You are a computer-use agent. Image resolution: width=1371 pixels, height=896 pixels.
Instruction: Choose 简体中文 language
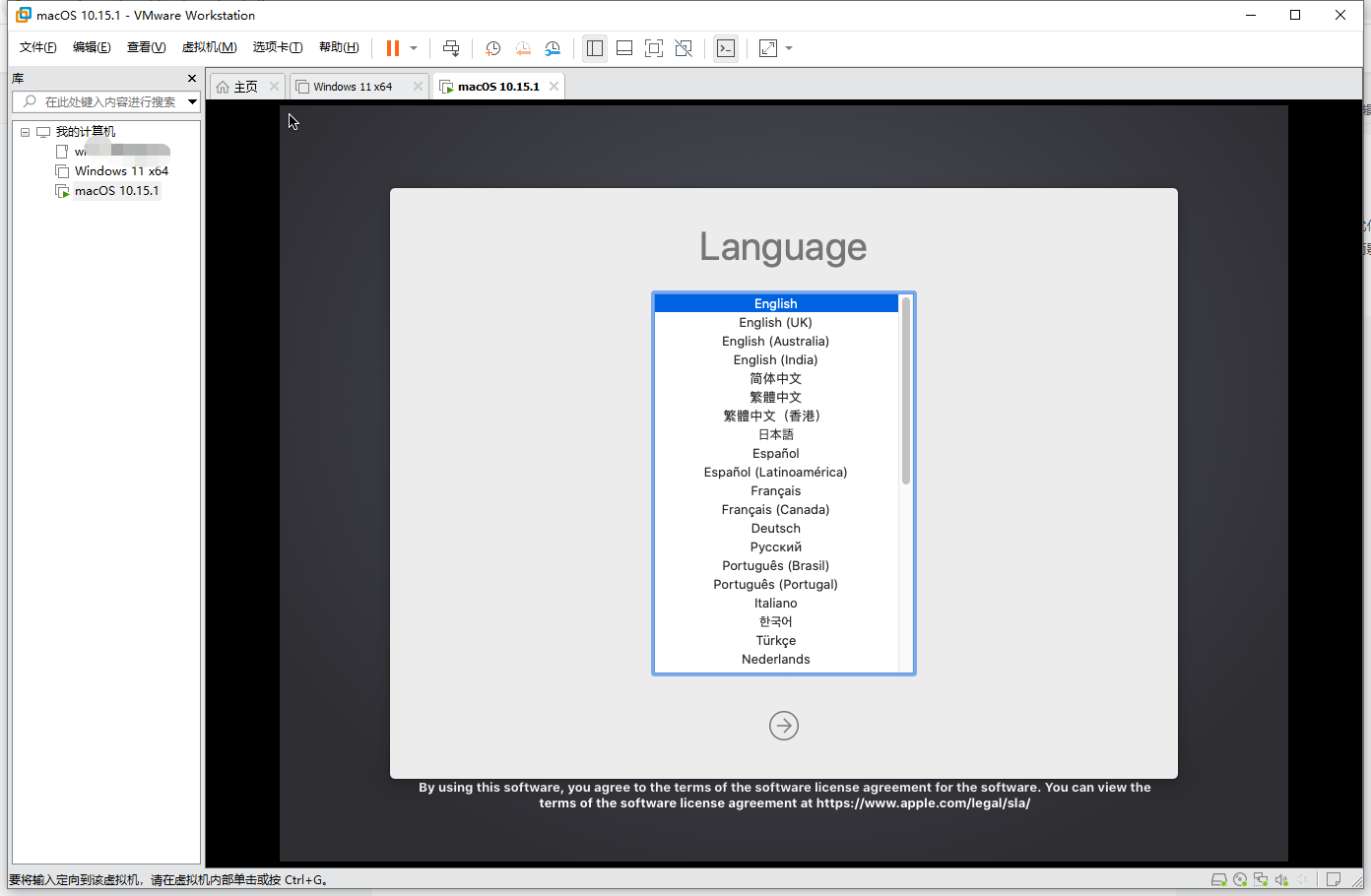776,378
